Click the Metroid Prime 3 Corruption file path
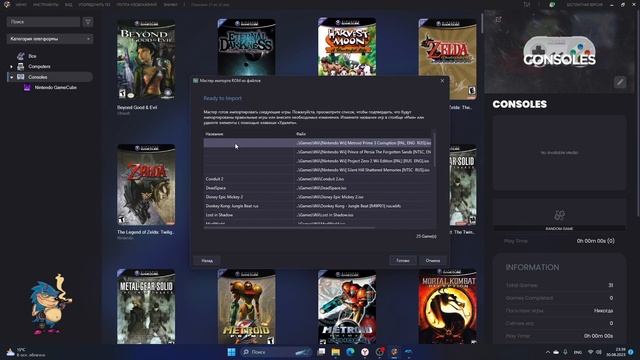The width and height of the screenshot is (640, 360). pyautogui.click(x=364, y=143)
